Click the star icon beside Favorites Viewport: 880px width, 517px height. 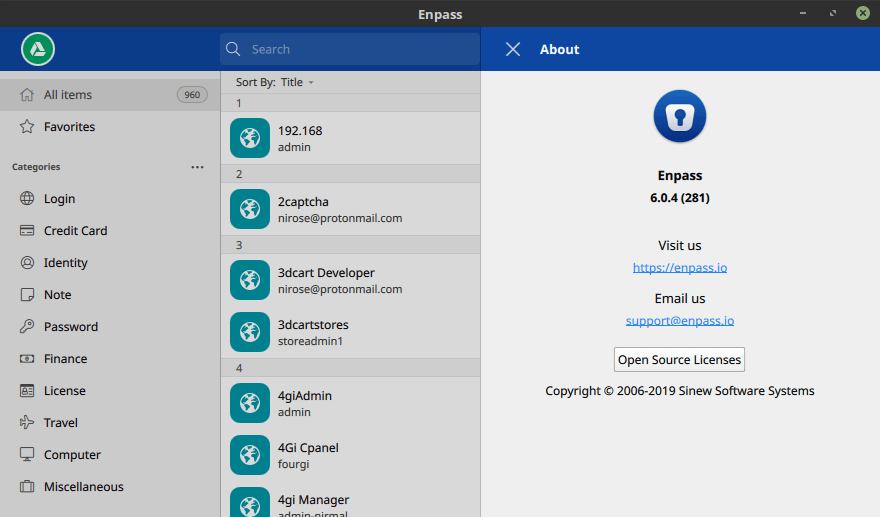point(27,126)
